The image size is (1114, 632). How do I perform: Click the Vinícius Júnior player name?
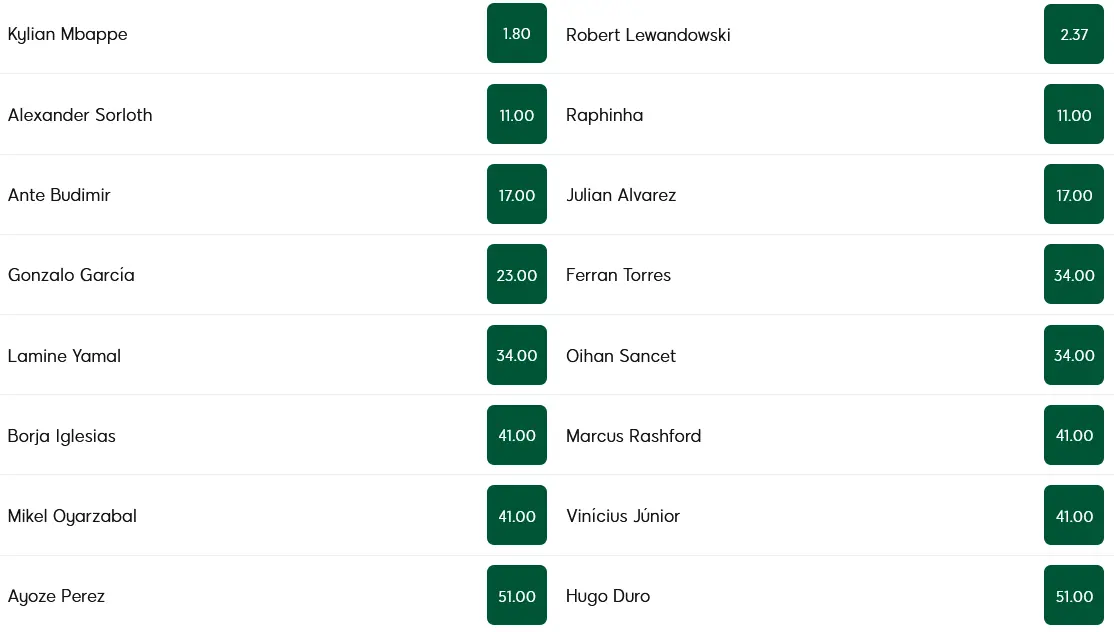tap(623, 516)
